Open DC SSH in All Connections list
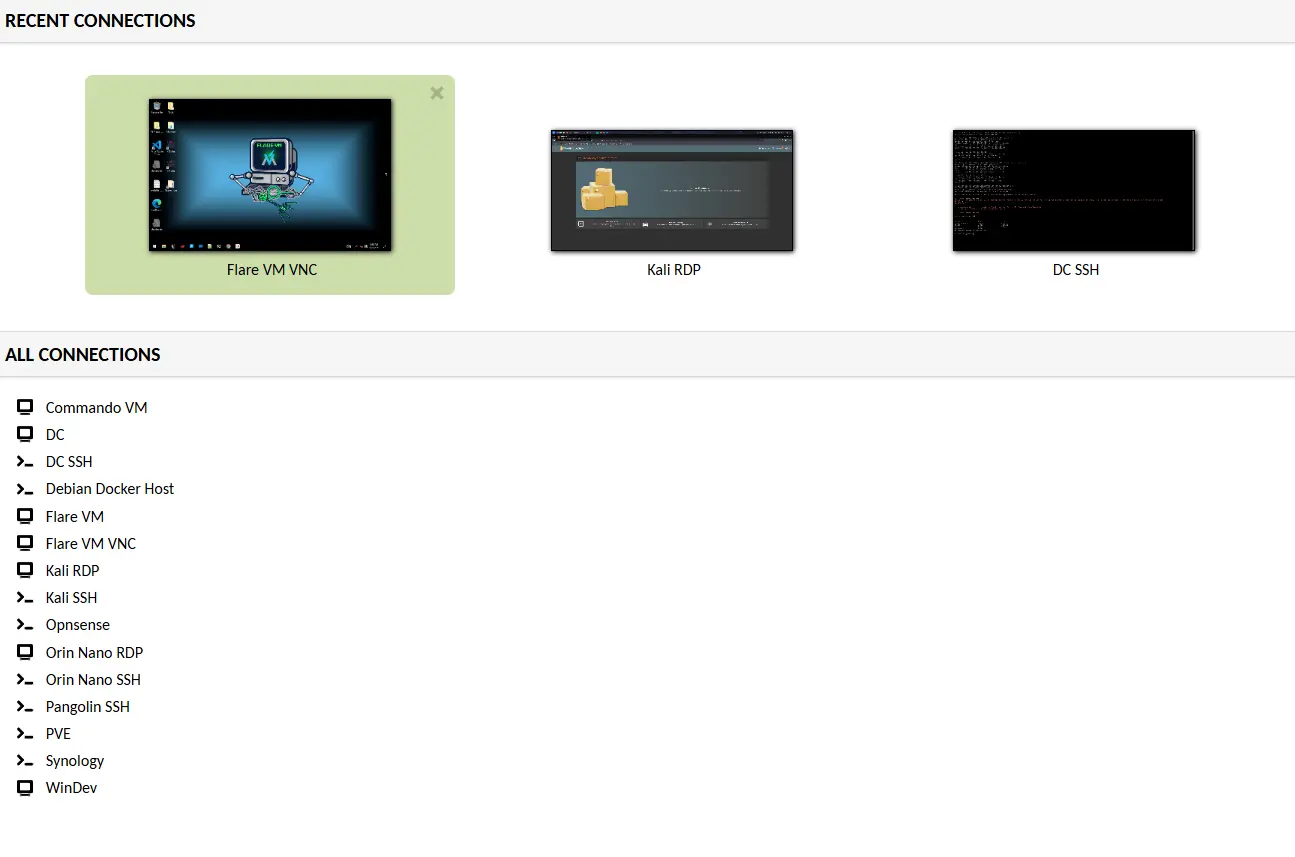Viewport: 1295px width, 857px height. pyautogui.click(x=69, y=462)
